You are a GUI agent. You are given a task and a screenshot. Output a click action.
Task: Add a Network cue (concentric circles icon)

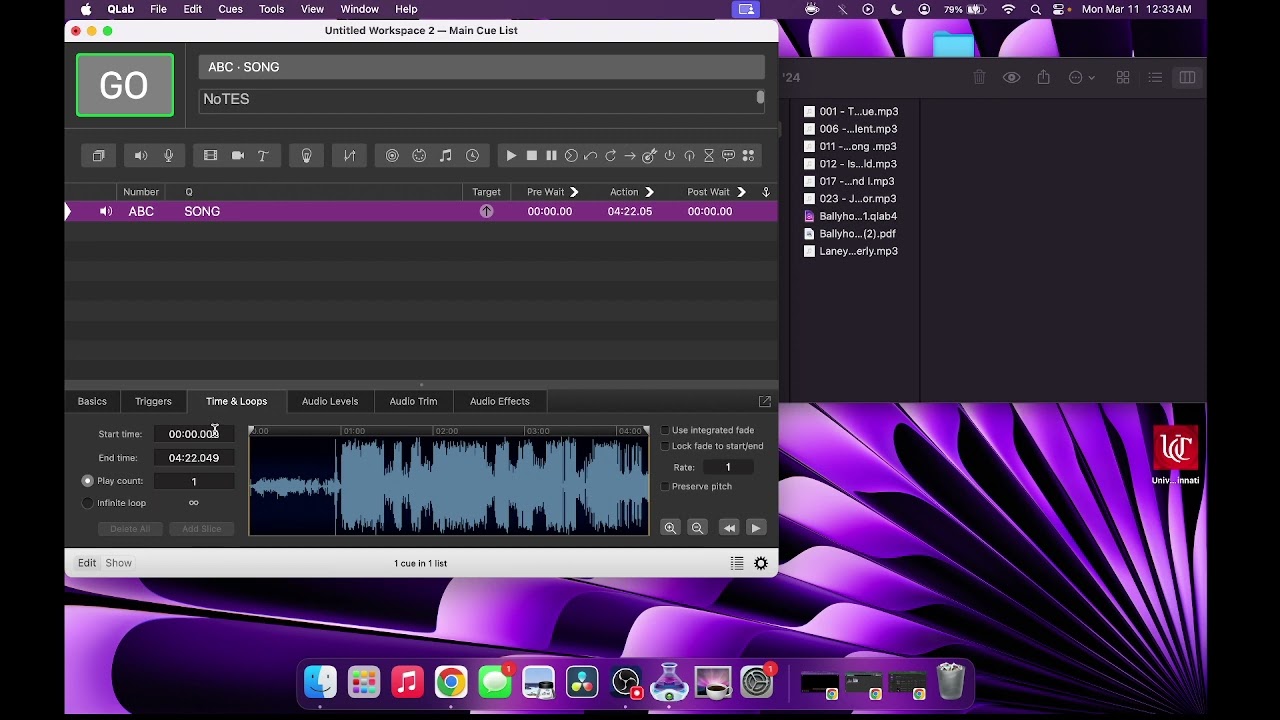tap(392, 156)
